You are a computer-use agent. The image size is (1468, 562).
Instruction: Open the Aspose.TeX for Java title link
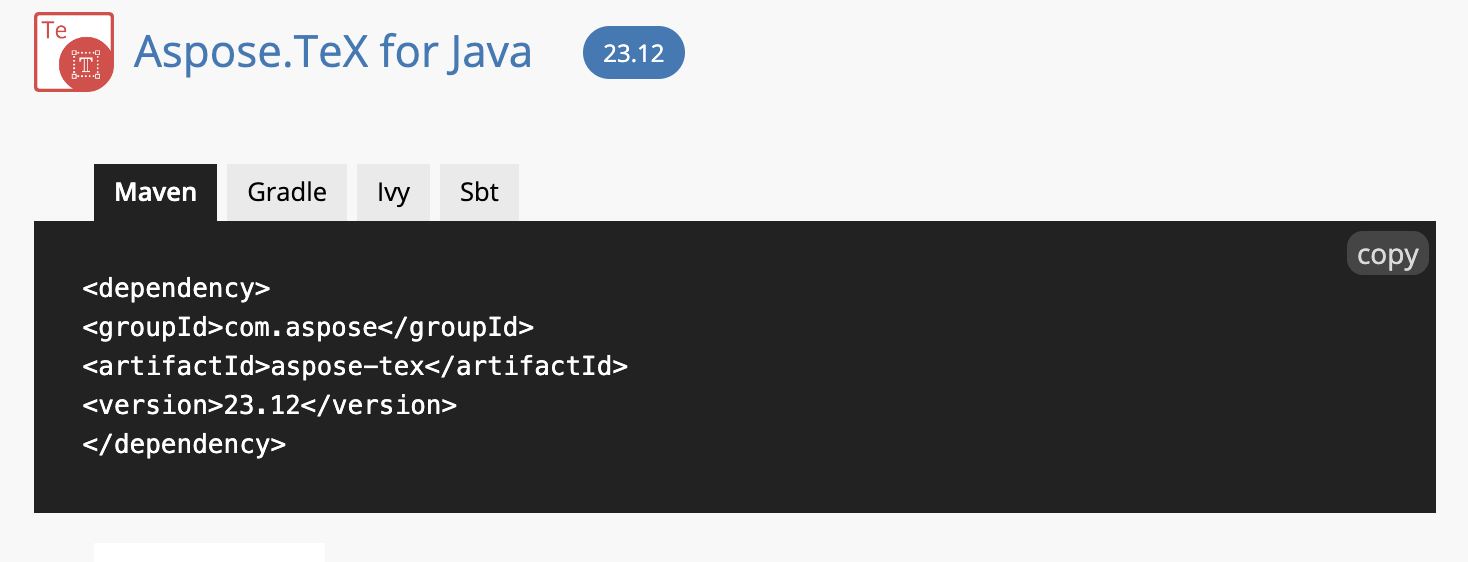[x=333, y=52]
